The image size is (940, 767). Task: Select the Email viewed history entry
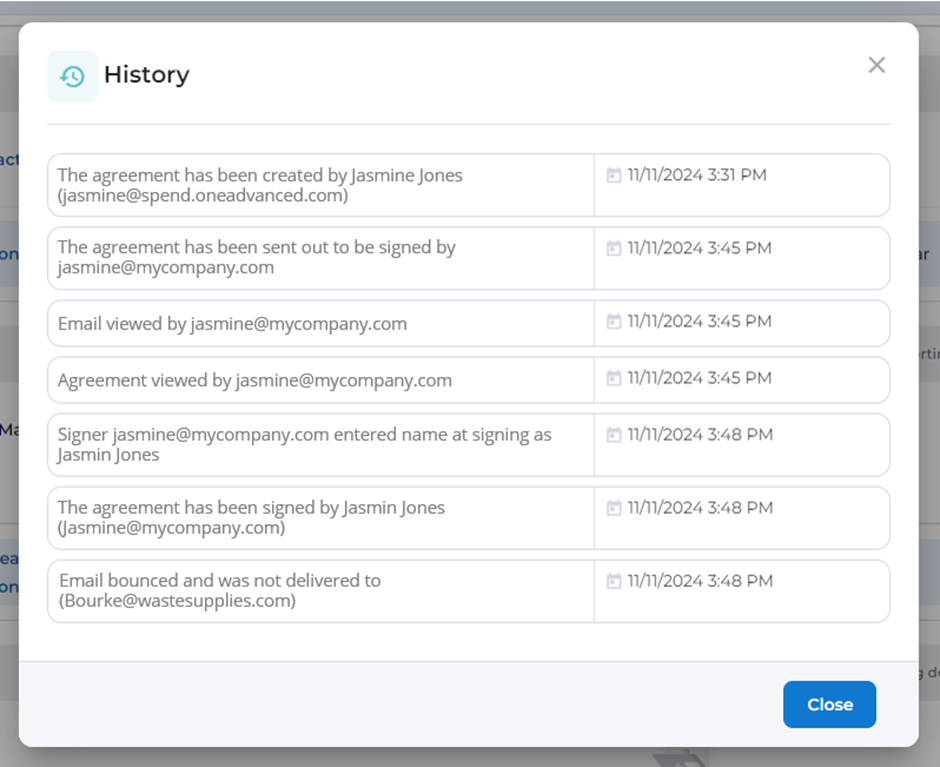[x=232, y=324]
